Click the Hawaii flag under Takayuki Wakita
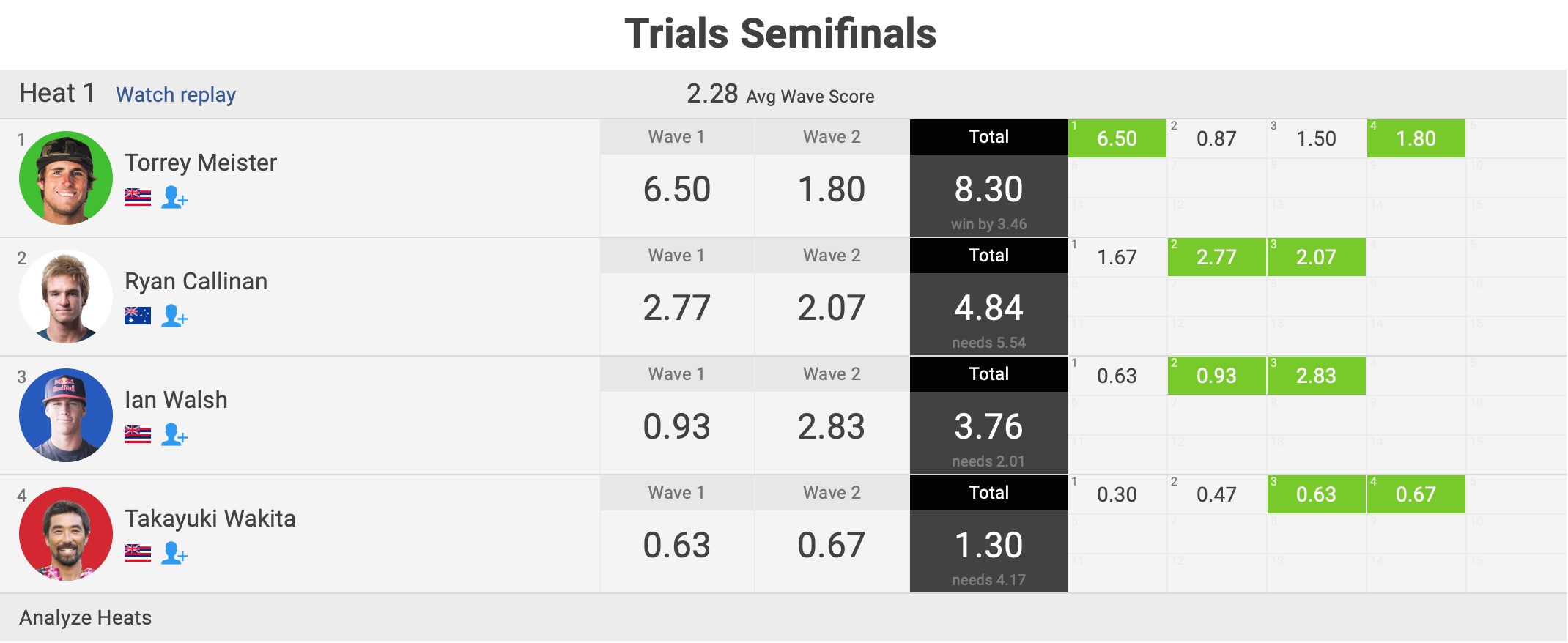The image size is (1568, 643). [x=138, y=553]
